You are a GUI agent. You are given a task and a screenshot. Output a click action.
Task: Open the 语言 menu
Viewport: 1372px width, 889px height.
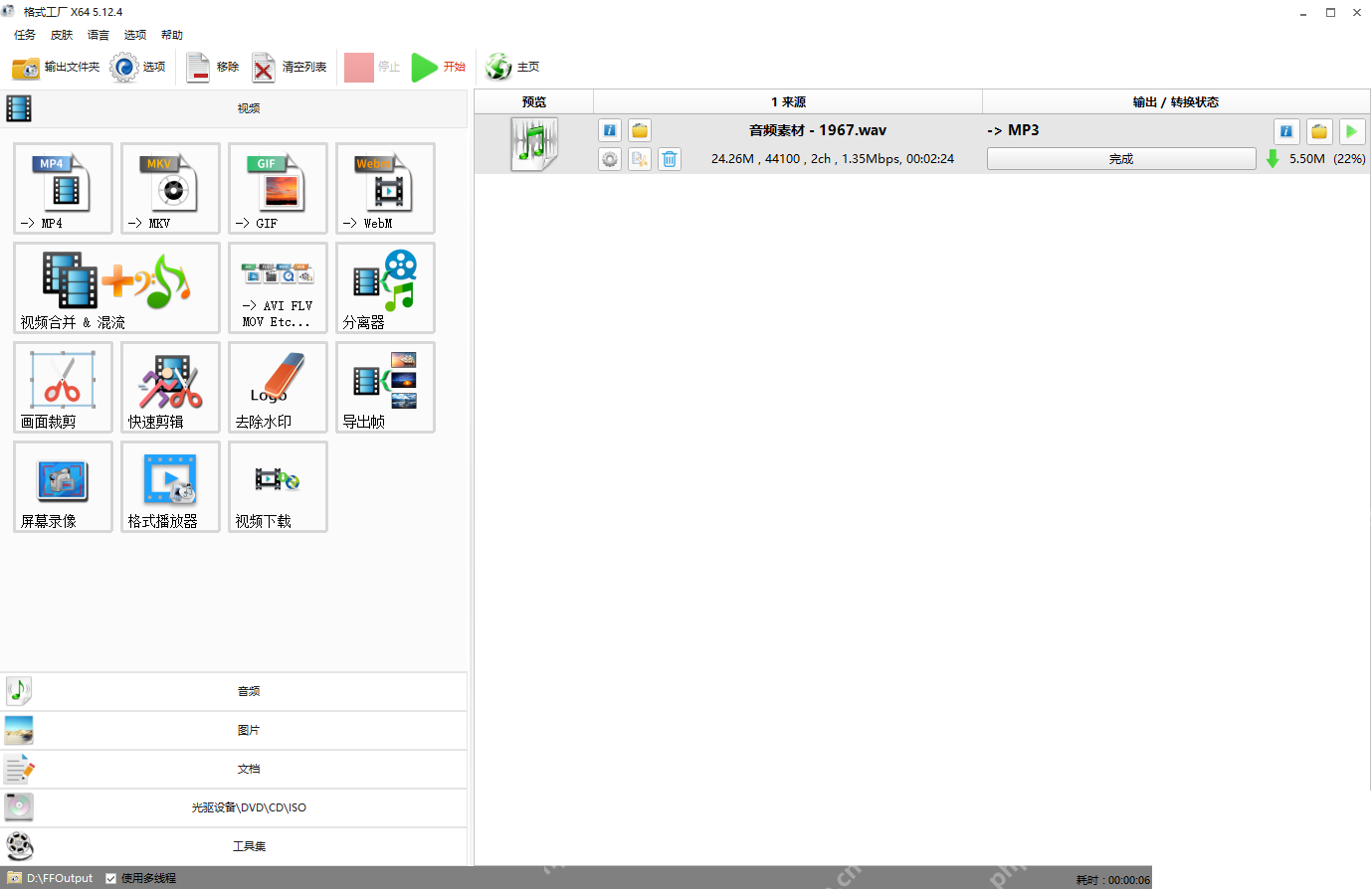coord(98,35)
